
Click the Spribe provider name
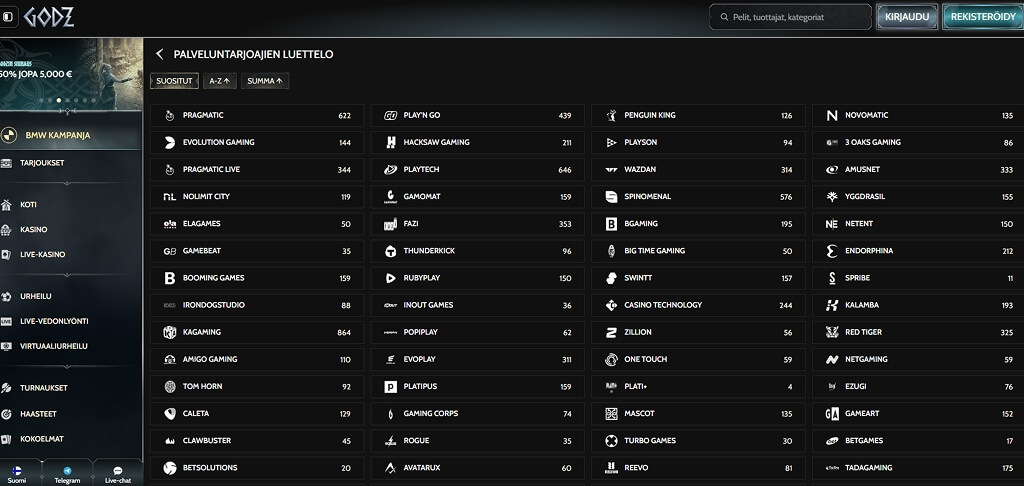[x=857, y=278]
